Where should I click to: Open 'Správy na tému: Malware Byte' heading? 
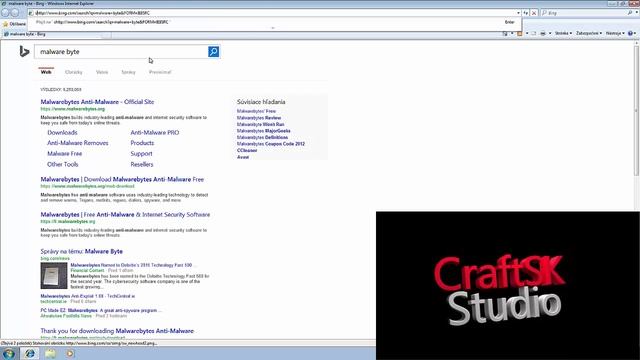tap(81, 251)
